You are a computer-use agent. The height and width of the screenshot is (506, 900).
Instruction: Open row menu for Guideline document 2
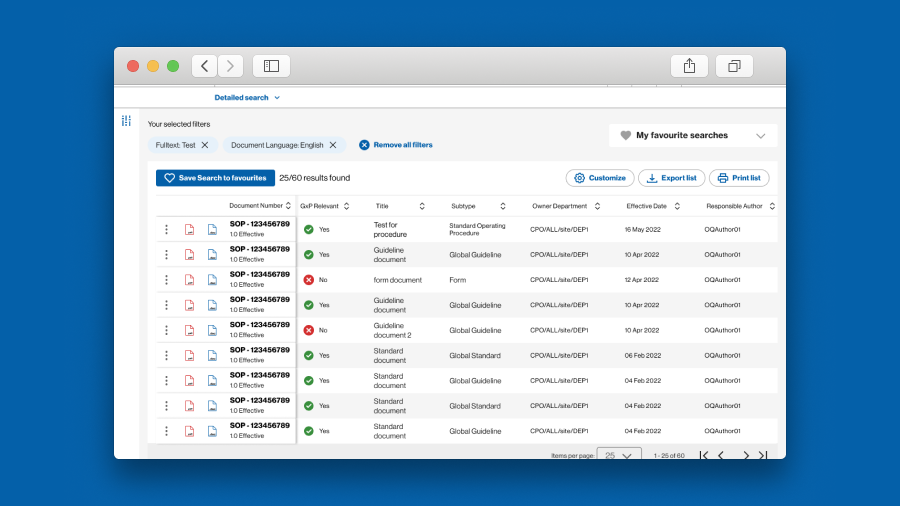tap(166, 330)
